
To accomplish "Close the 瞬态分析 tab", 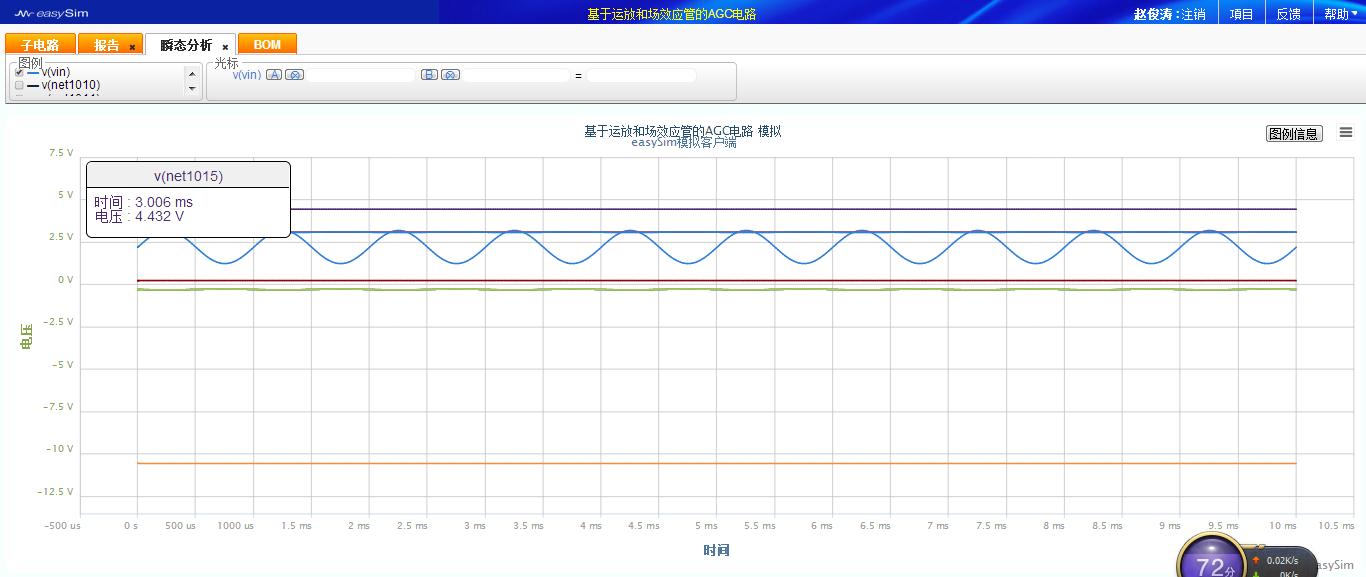I will click(225, 47).
